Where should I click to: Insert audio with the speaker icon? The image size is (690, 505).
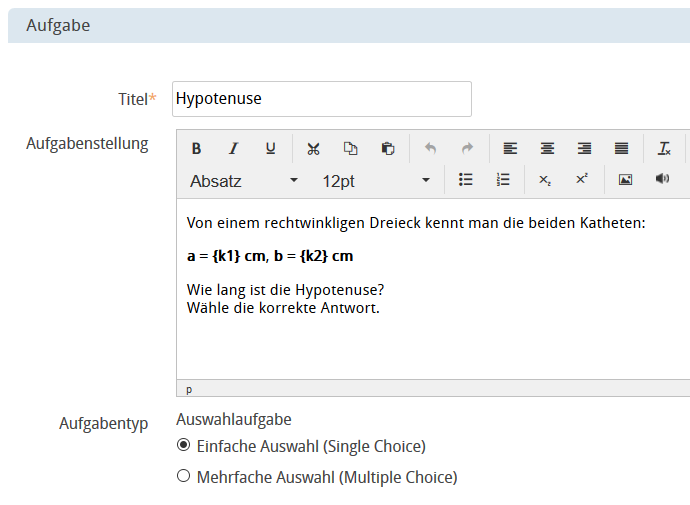[x=662, y=180]
